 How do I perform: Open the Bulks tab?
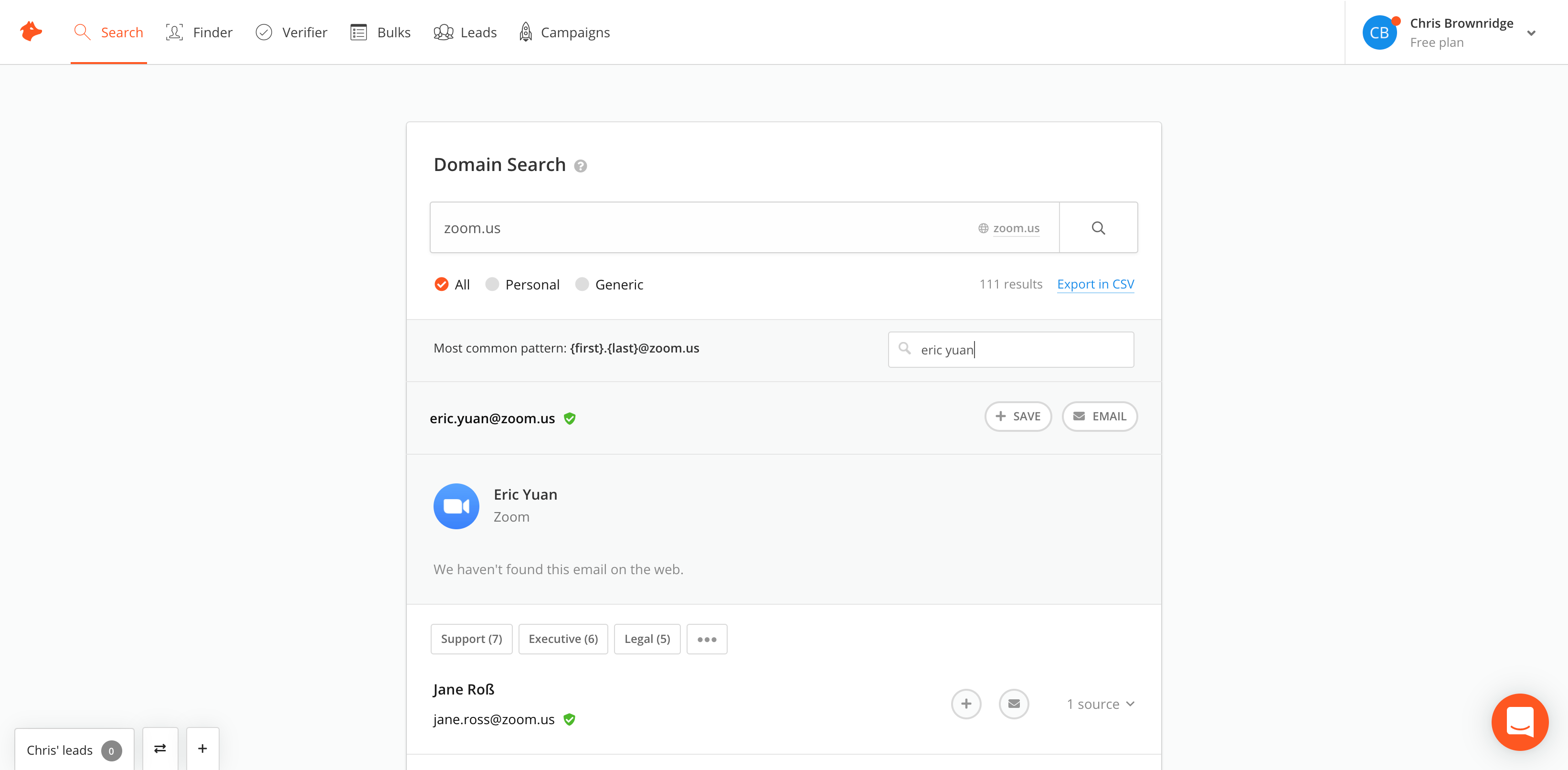pyautogui.click(x=381, y=32)
